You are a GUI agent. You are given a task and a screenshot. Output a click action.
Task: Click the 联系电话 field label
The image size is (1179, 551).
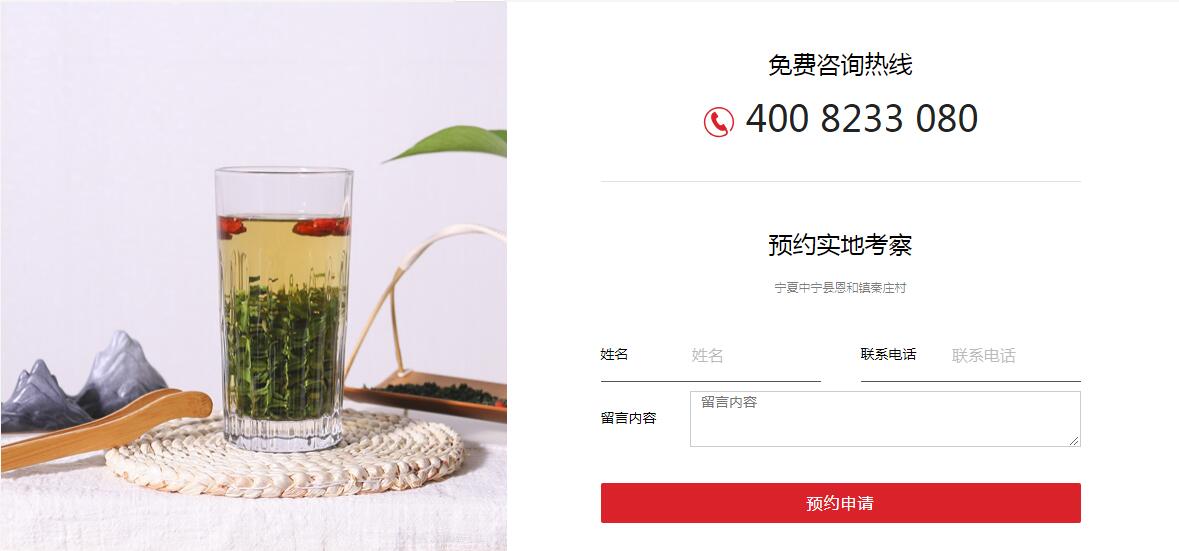889,354
